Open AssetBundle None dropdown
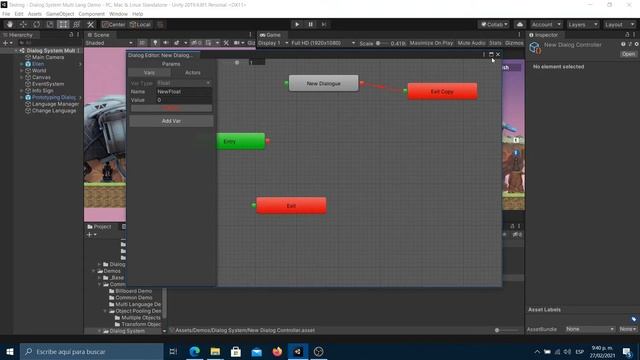This screenshot has height=360, width=640. 590,329
